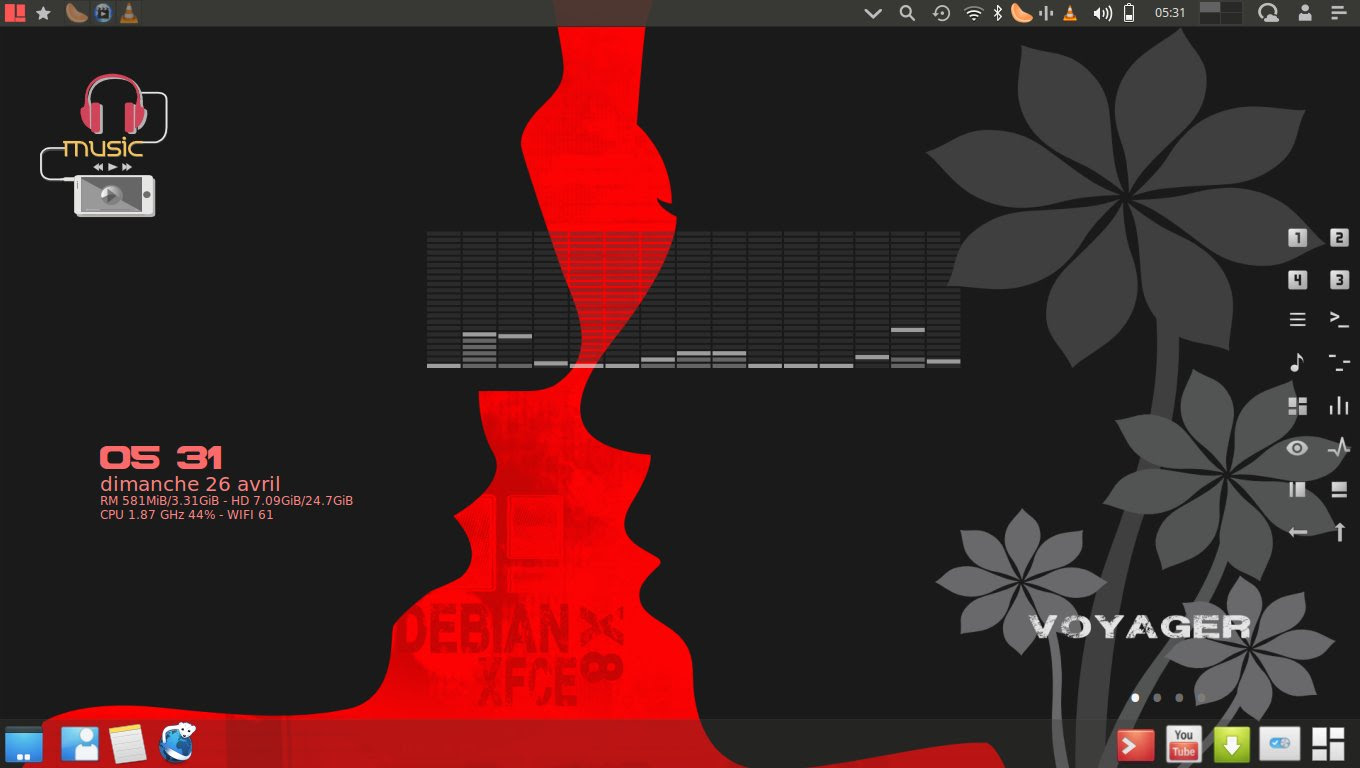Click the phone play button in music widget
The width and height of the screenshot is (1360, 768).
[112, 195]
